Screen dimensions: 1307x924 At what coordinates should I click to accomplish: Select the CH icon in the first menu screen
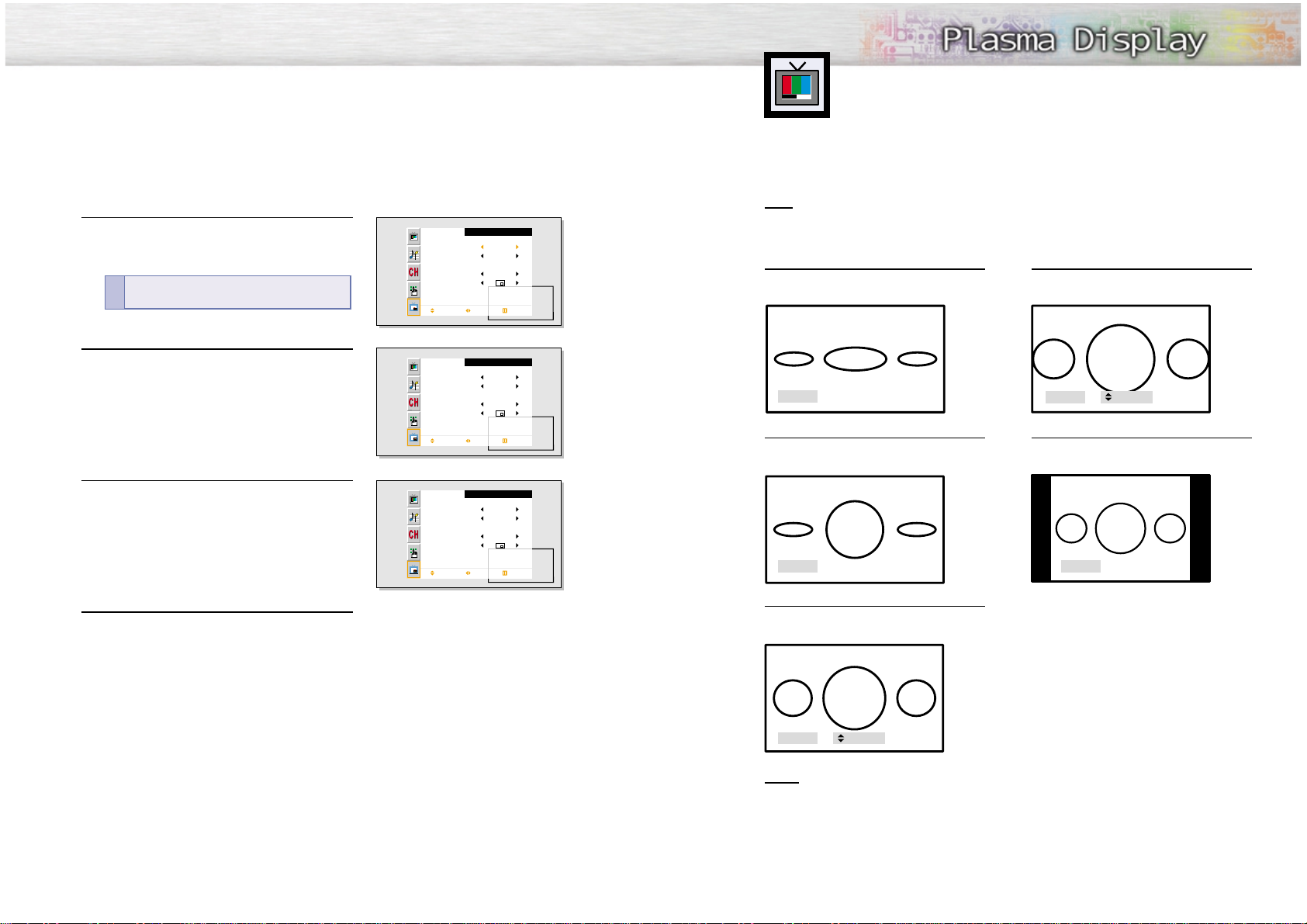[413, 272]
